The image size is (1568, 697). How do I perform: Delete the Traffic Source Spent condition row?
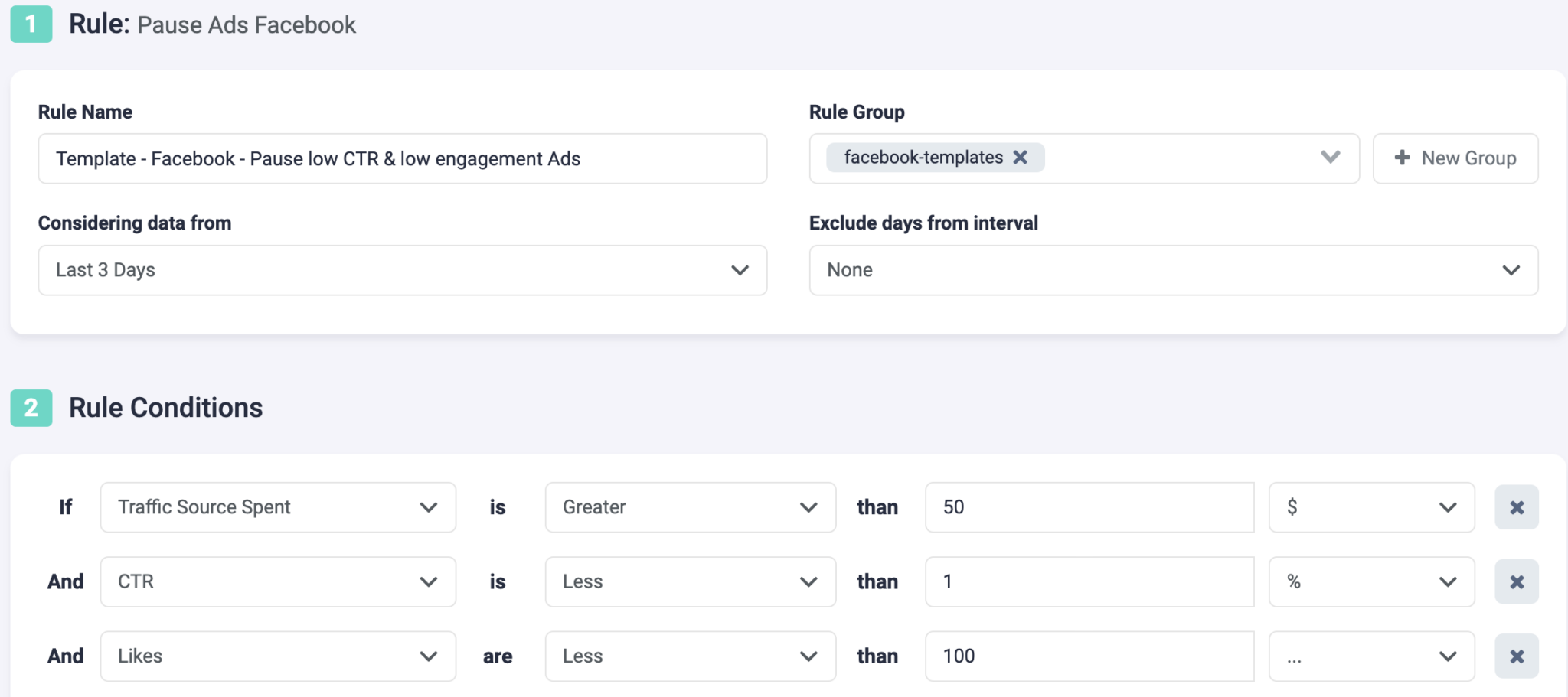coord(1516,507)
